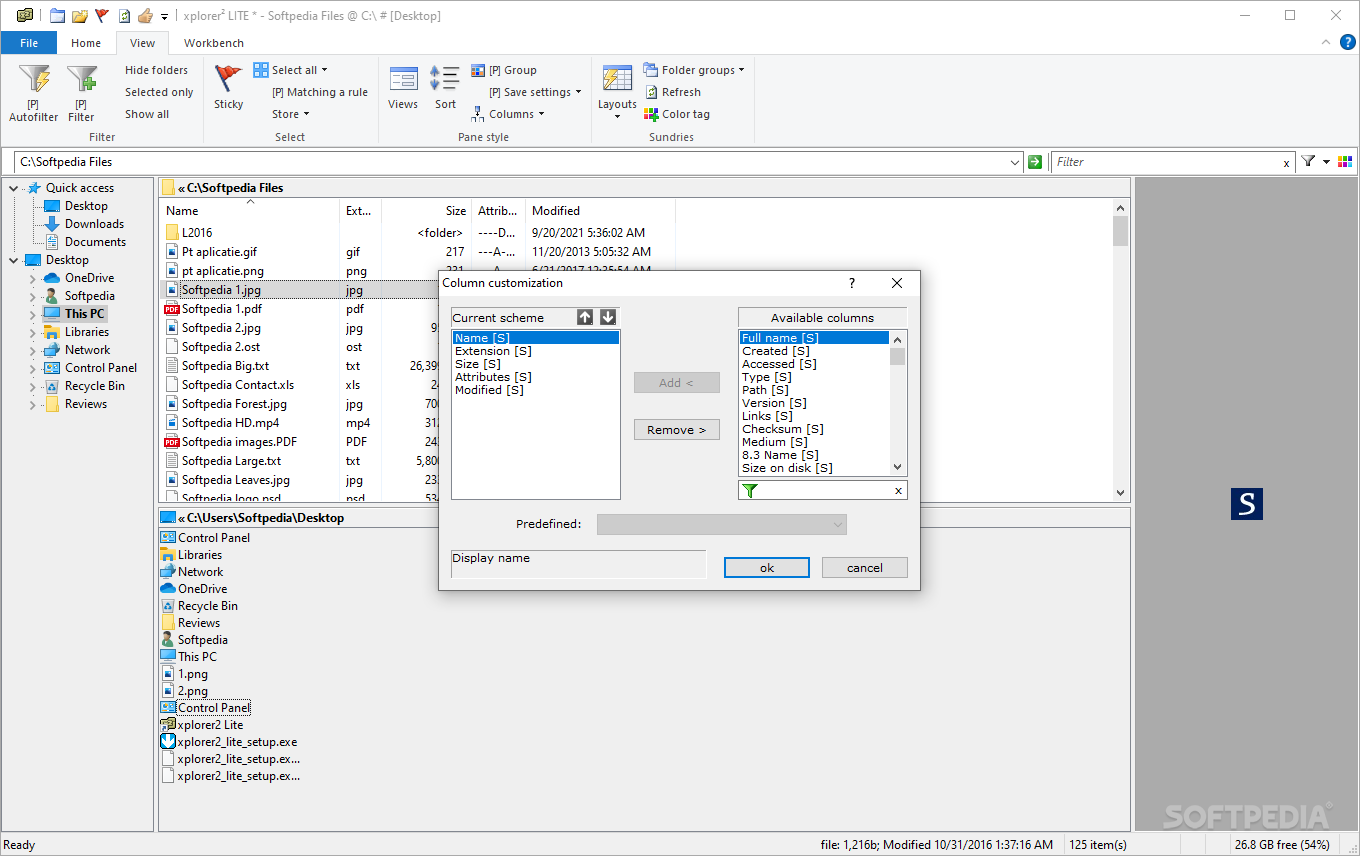The image size is (1360, 856).
Task: Select Created [S] in Available columns
Action: click(814, 351)
